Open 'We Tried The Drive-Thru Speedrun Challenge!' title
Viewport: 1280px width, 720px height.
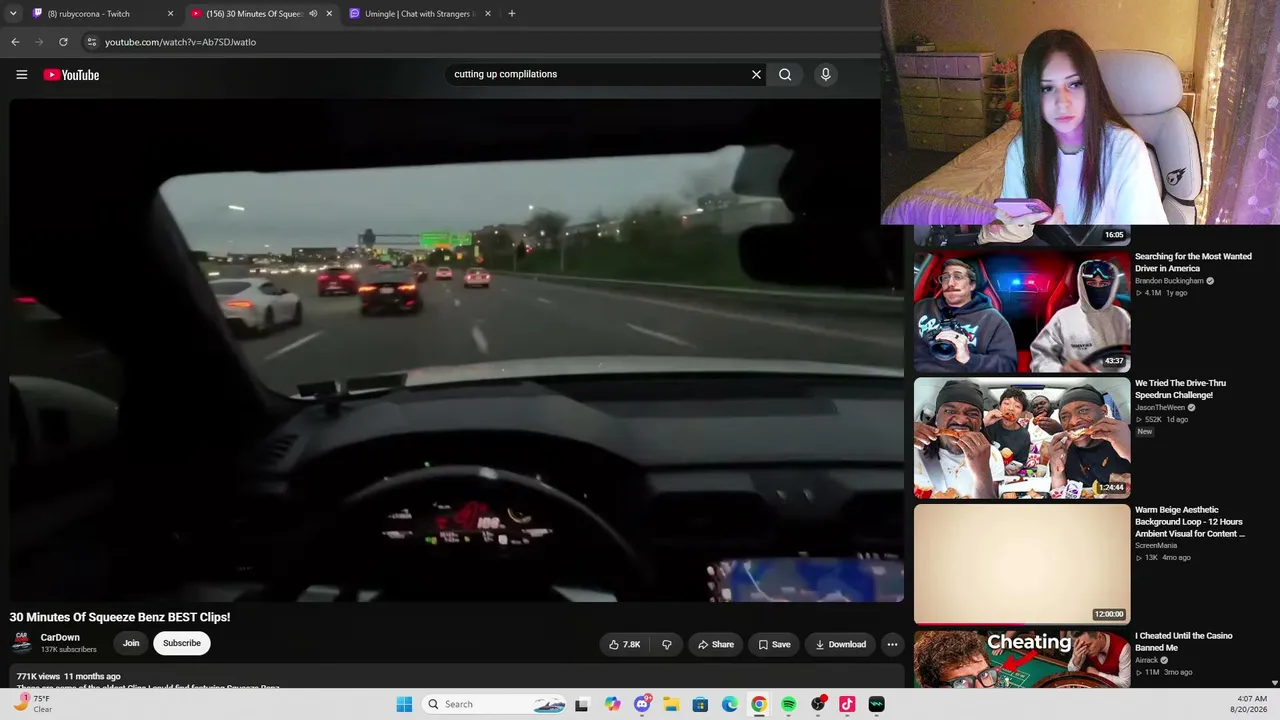click(1180, 389)
